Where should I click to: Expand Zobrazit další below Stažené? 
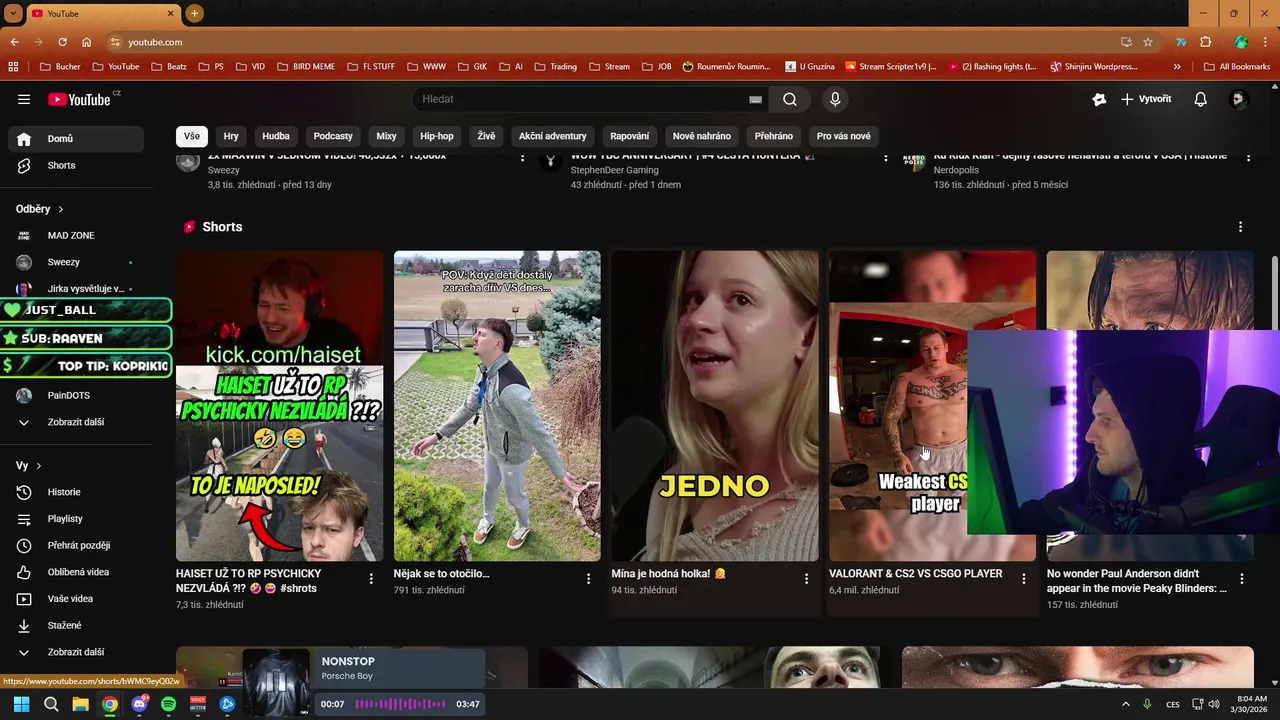(x=76, y=652)
